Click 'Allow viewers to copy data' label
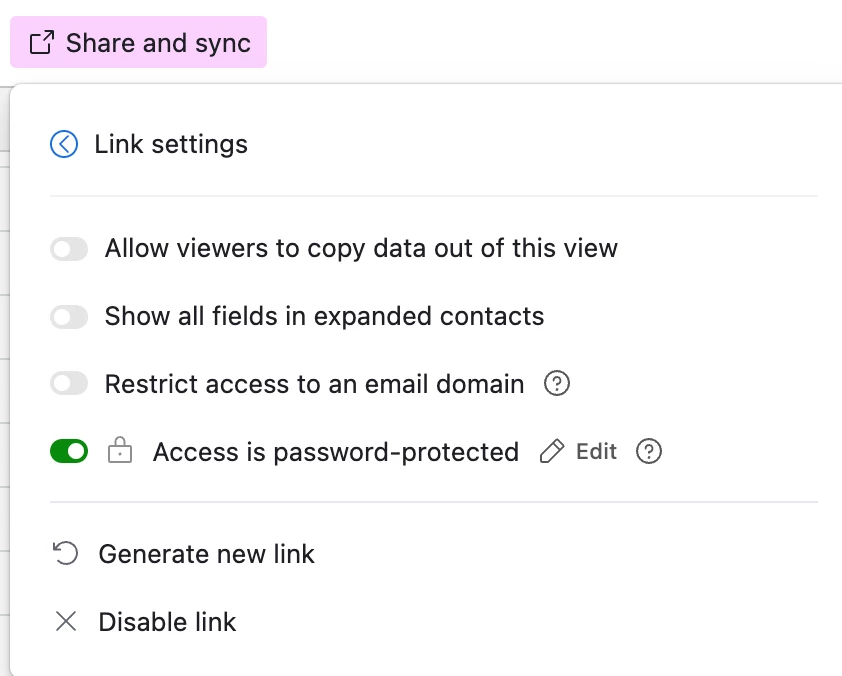The image size is (842, 676). click(361, 249)
